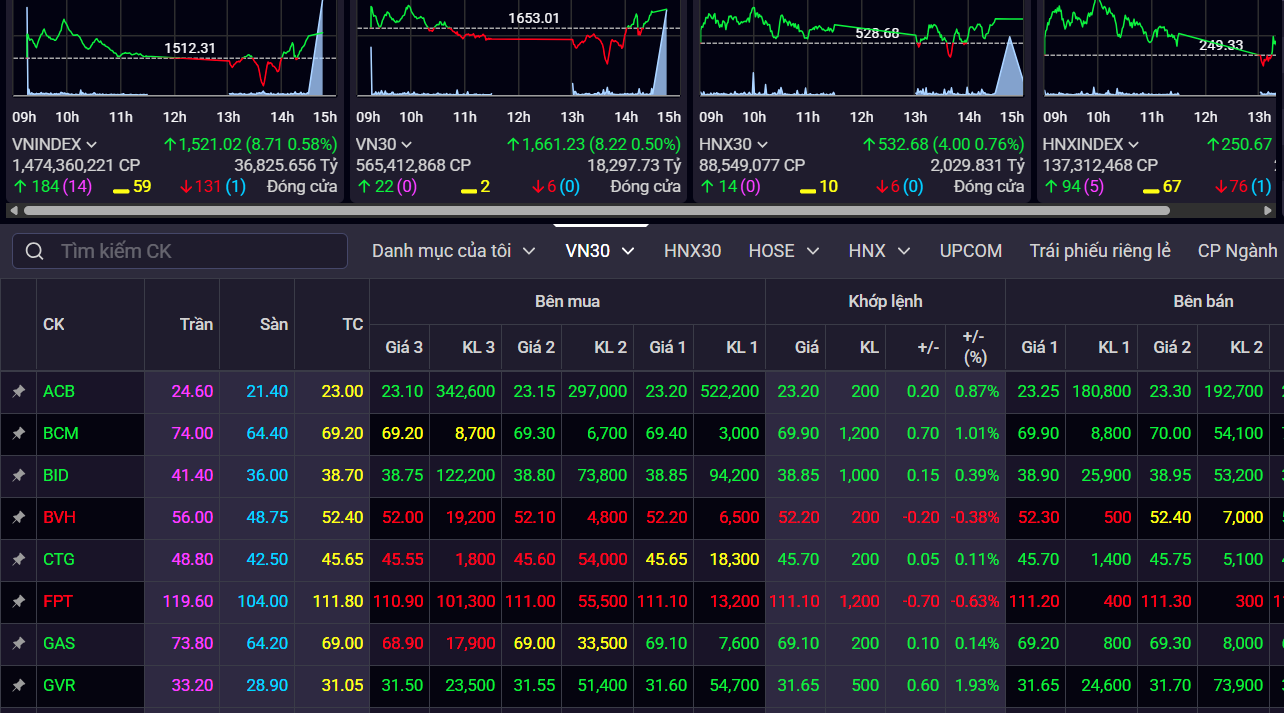
Task: Open the Trái phiếu riêng lẻ tab
Action: (1100, 251)
